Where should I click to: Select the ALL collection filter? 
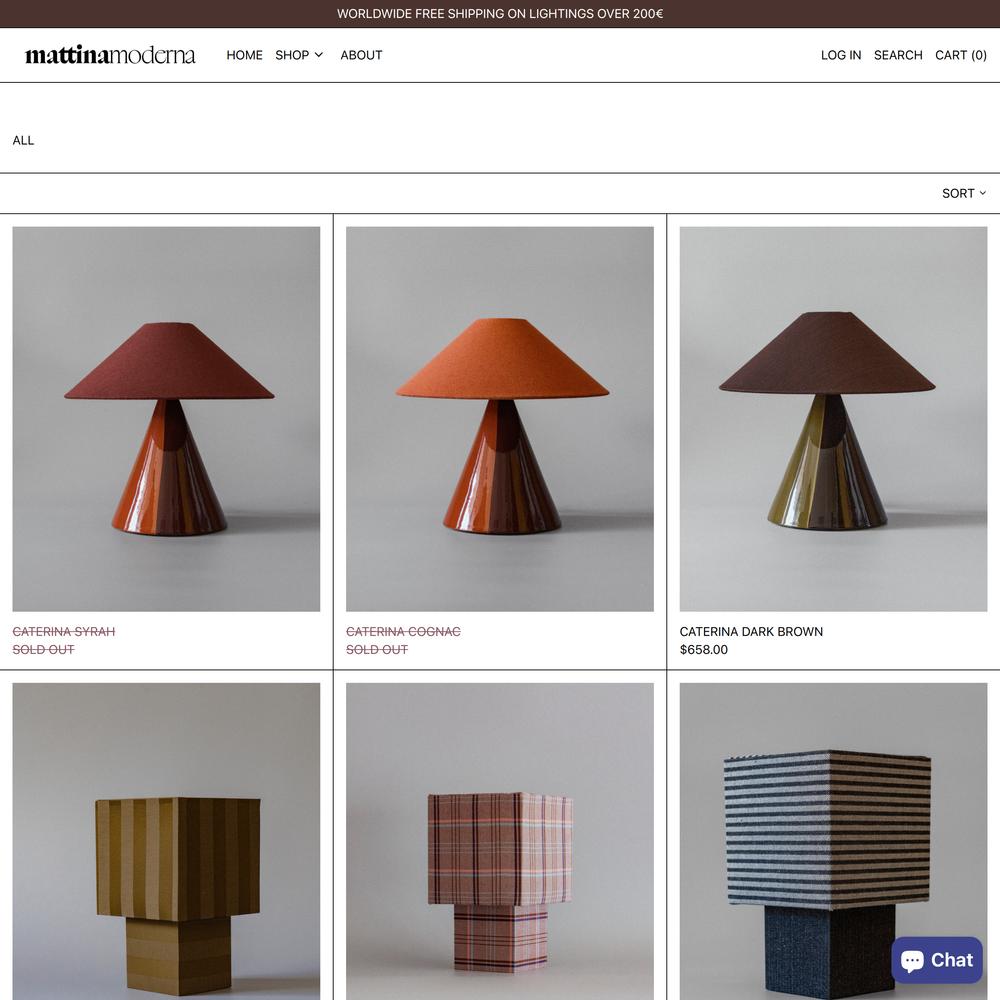coord(23,140)
